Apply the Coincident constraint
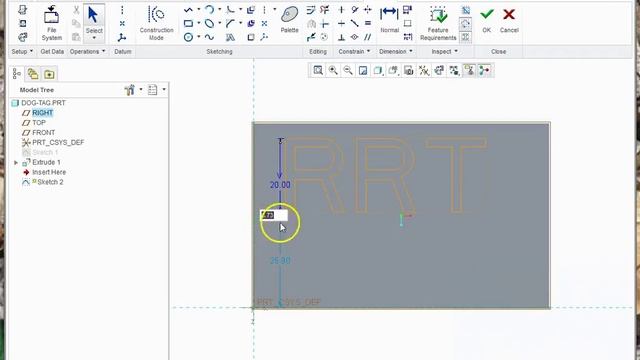Screen dimensions: 640x360 tap(355, 37)
